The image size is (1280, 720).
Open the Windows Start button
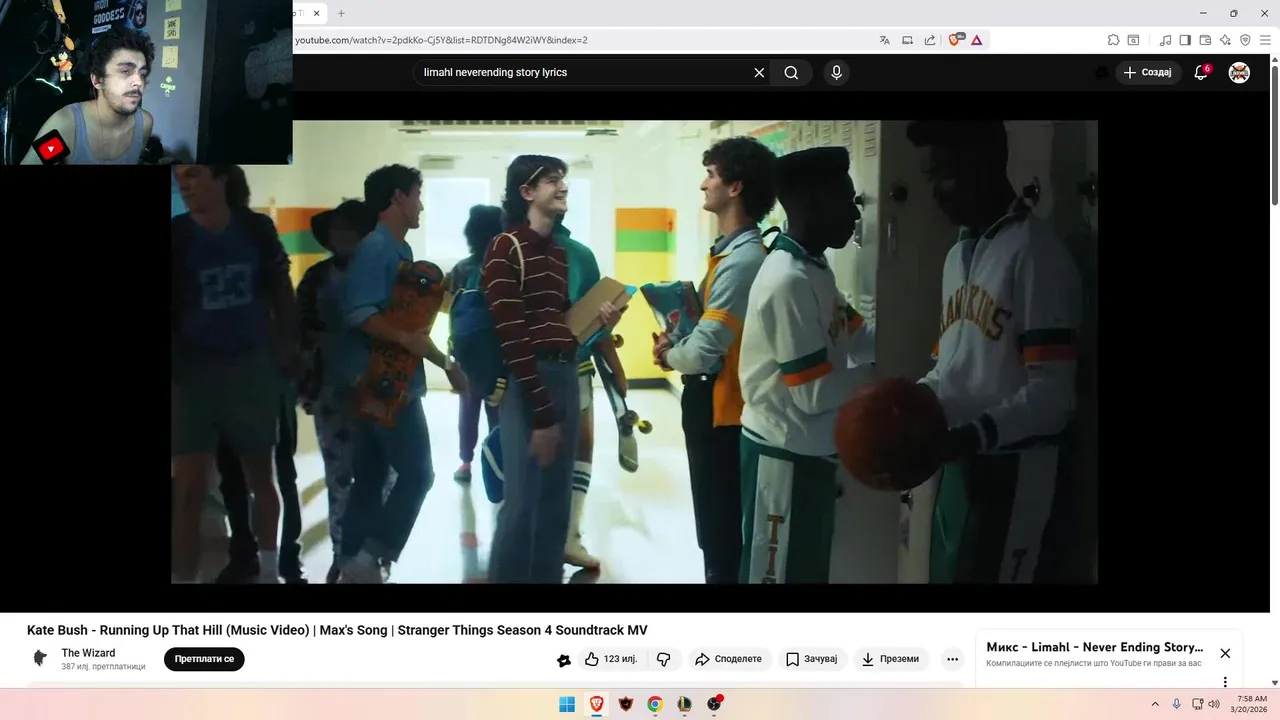(x=567, y=704)
